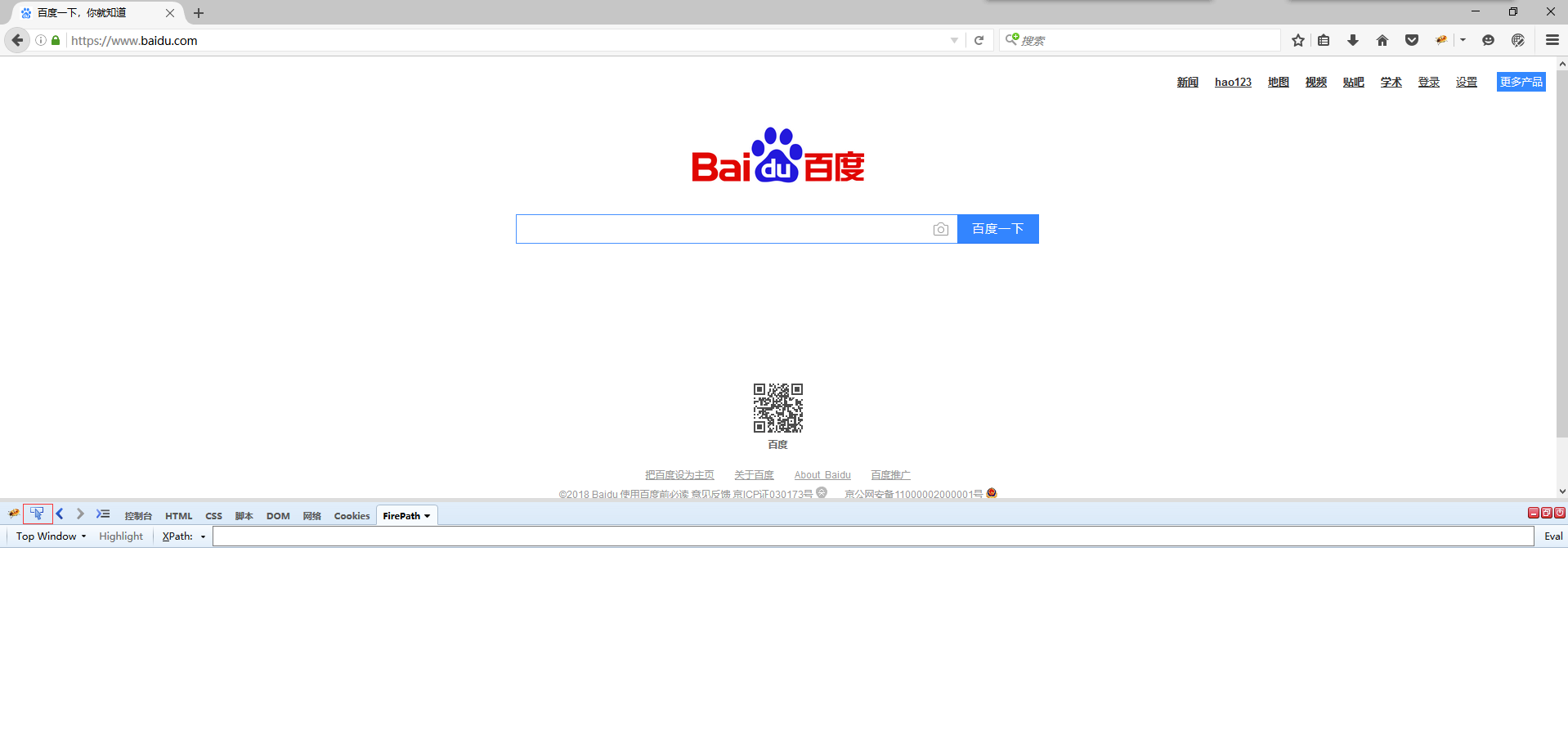The height and width of the screenshot is (736, 1568).
Task: Show site information for baidu.com
Action: (41, 40)
